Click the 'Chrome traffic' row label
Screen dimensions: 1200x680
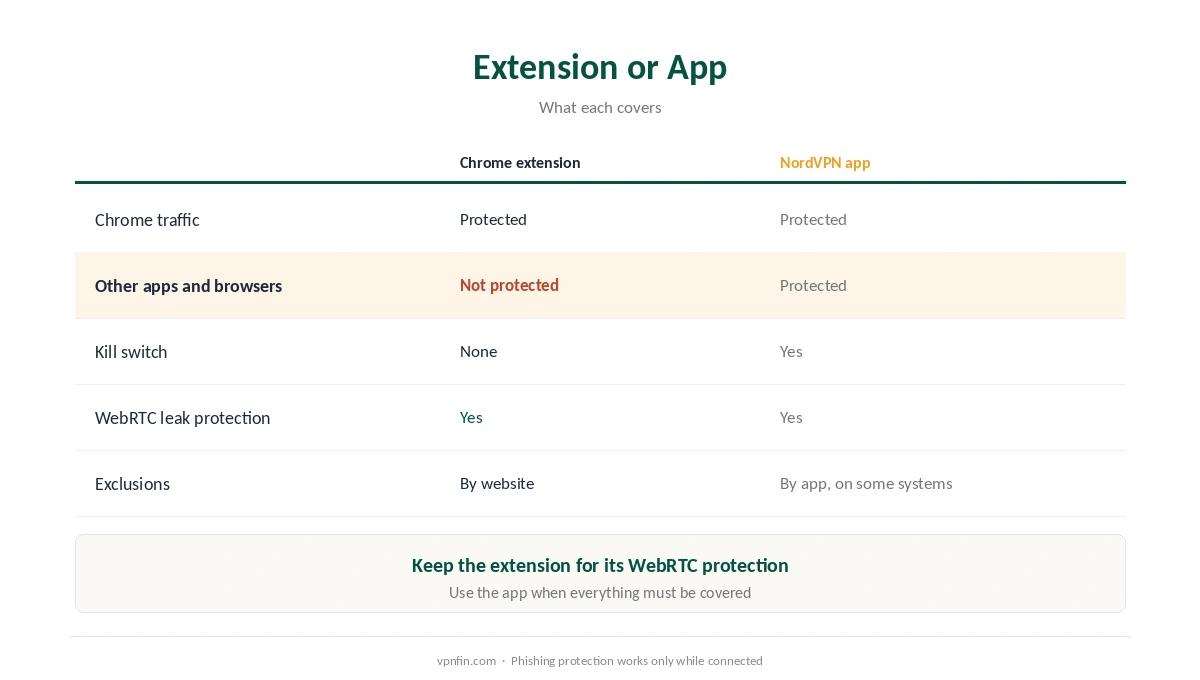tap(147, 220)
